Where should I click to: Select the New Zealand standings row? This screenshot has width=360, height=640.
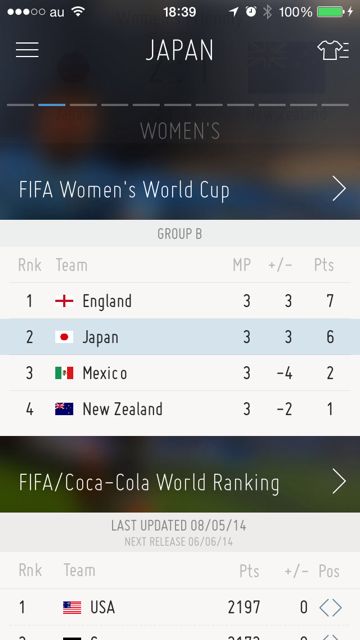(x=180, y=409)
